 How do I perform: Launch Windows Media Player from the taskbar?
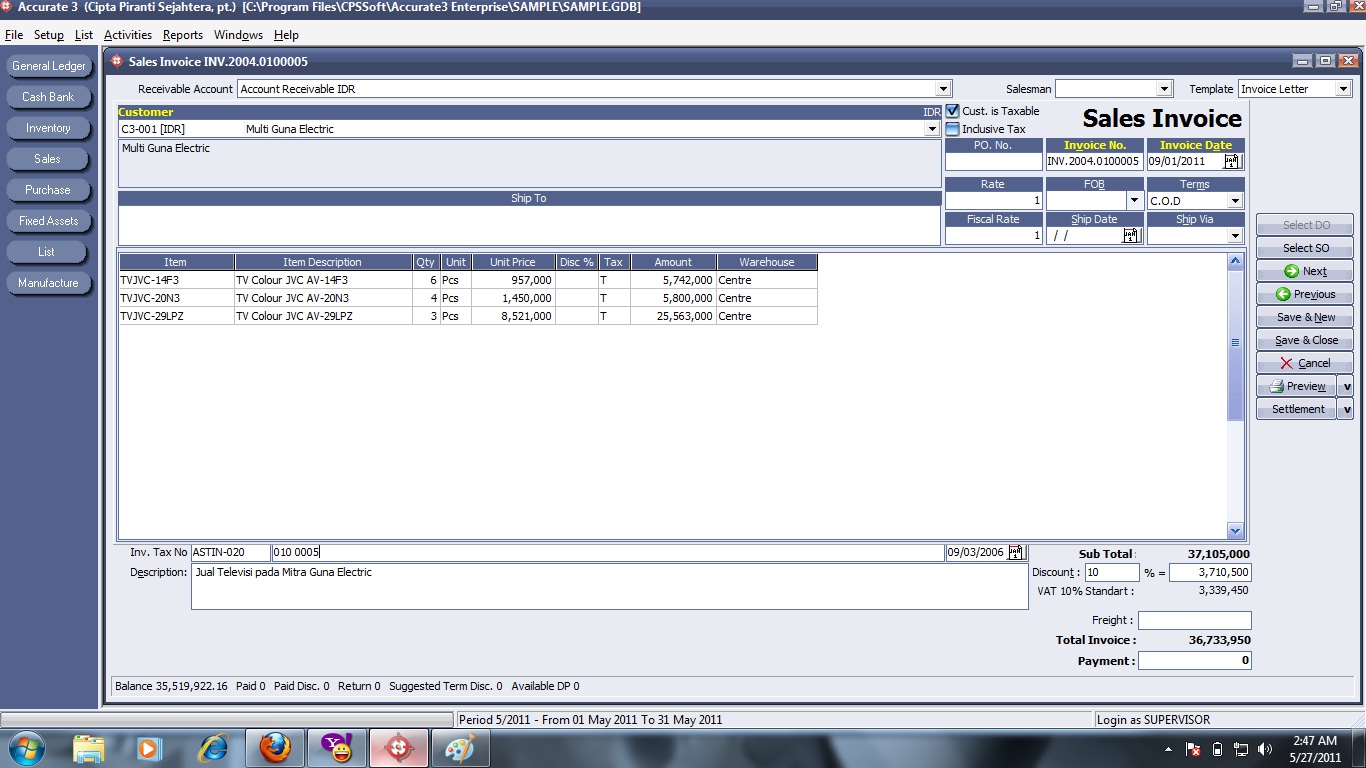[x=150, y=748]
